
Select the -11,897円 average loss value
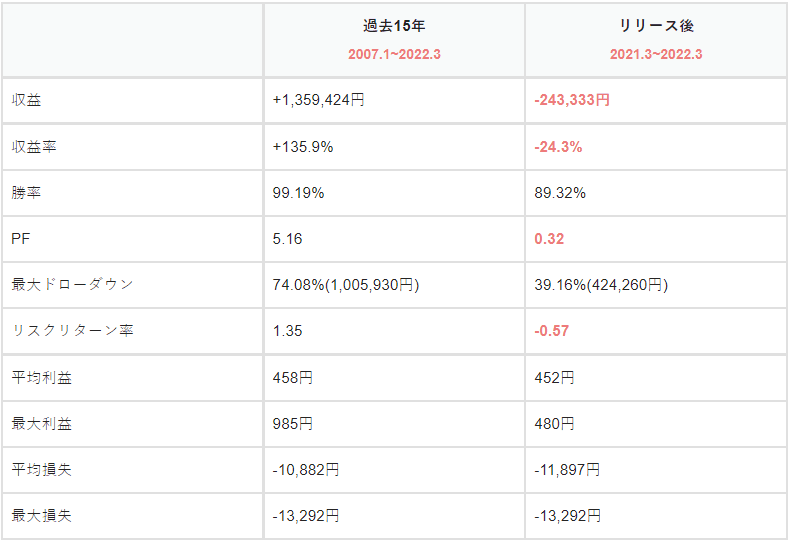pos(567,469)
